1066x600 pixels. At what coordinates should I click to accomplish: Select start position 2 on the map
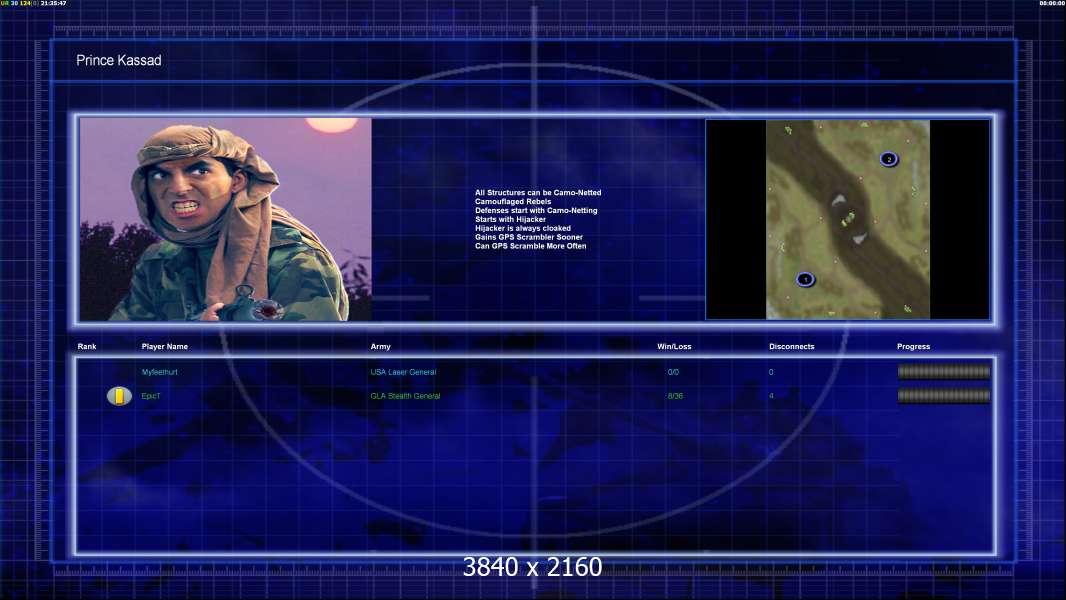889,159
